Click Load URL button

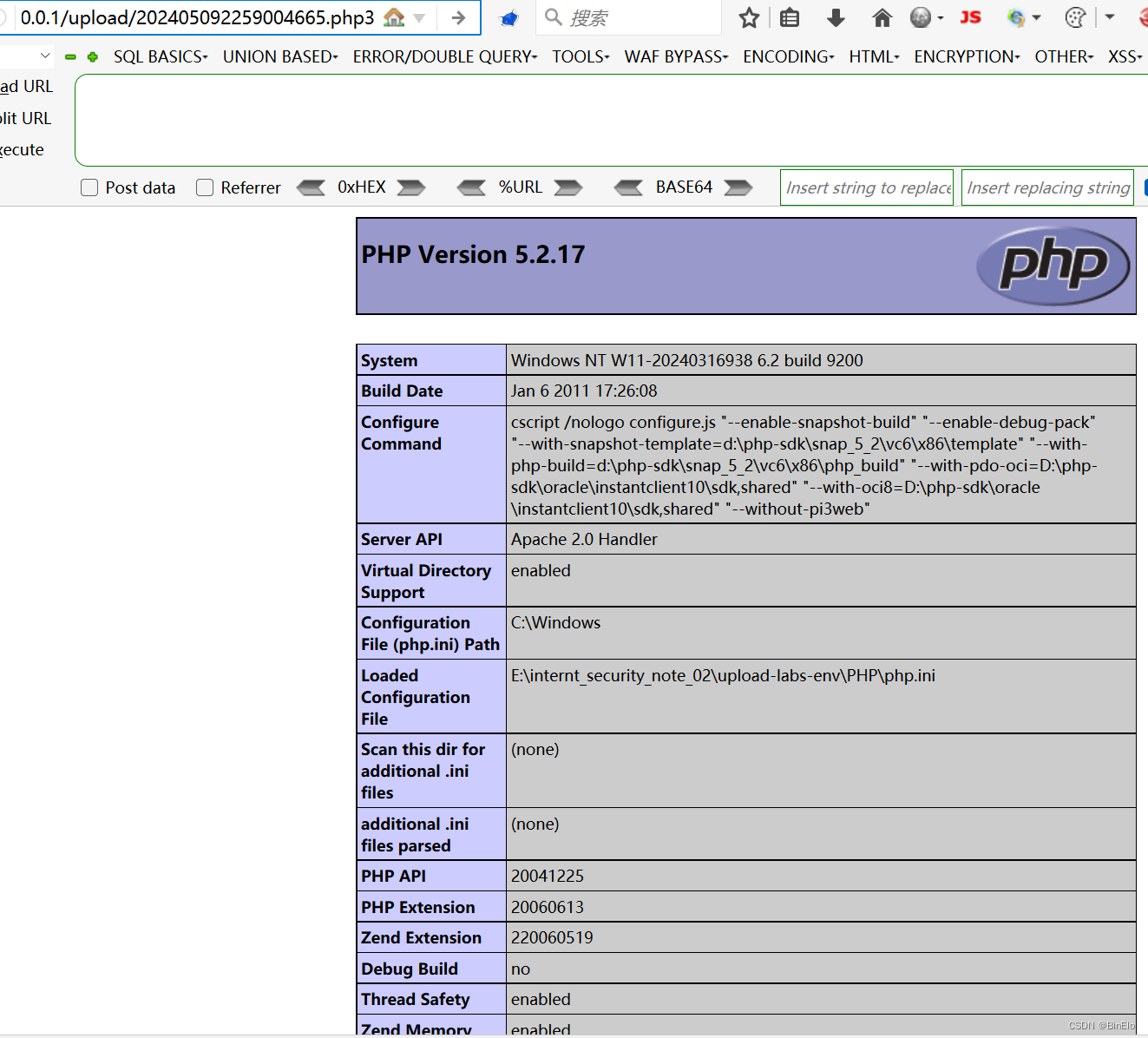(26, 87)
